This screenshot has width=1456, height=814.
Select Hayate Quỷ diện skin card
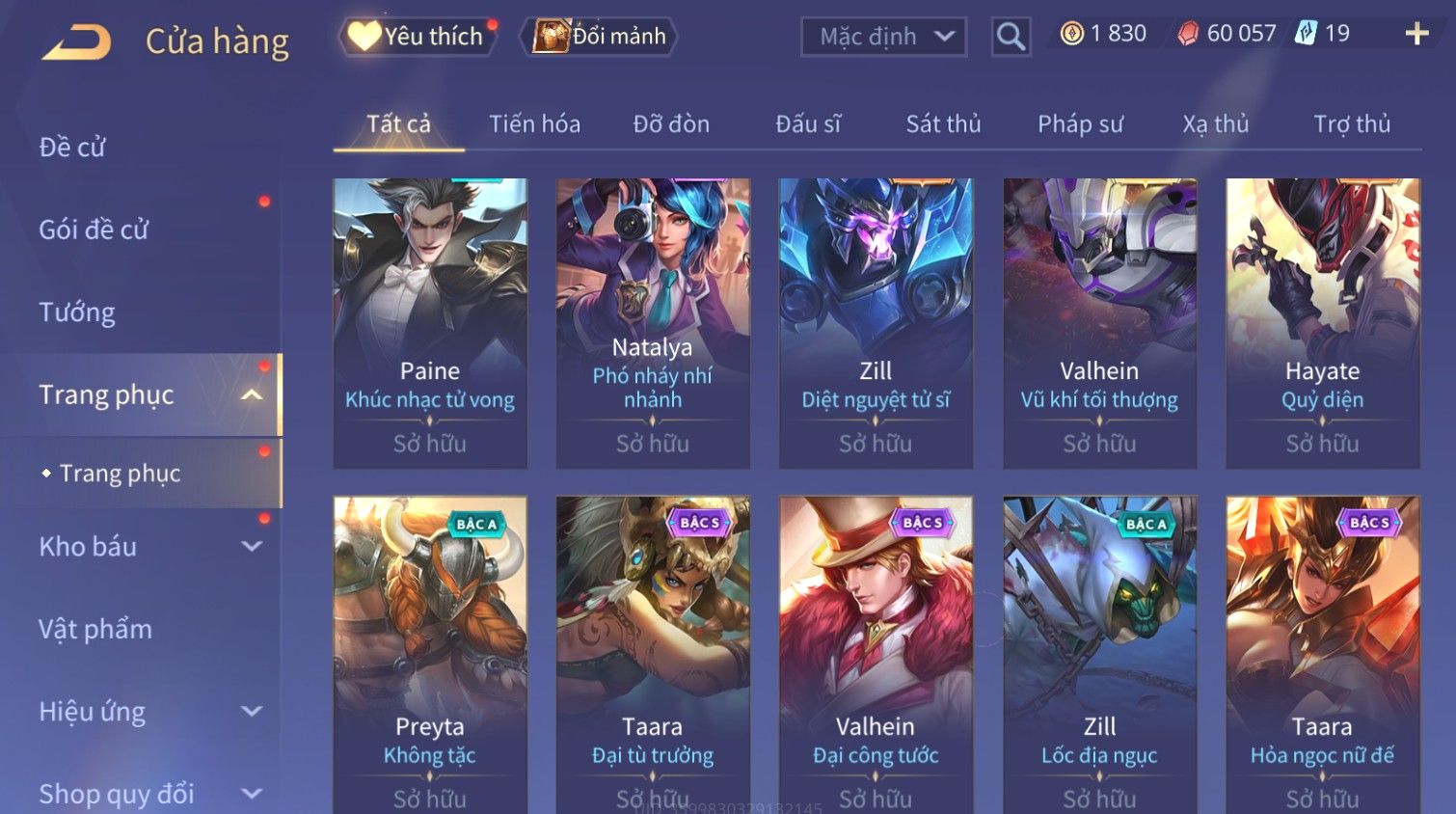[x=1323, y=323]
